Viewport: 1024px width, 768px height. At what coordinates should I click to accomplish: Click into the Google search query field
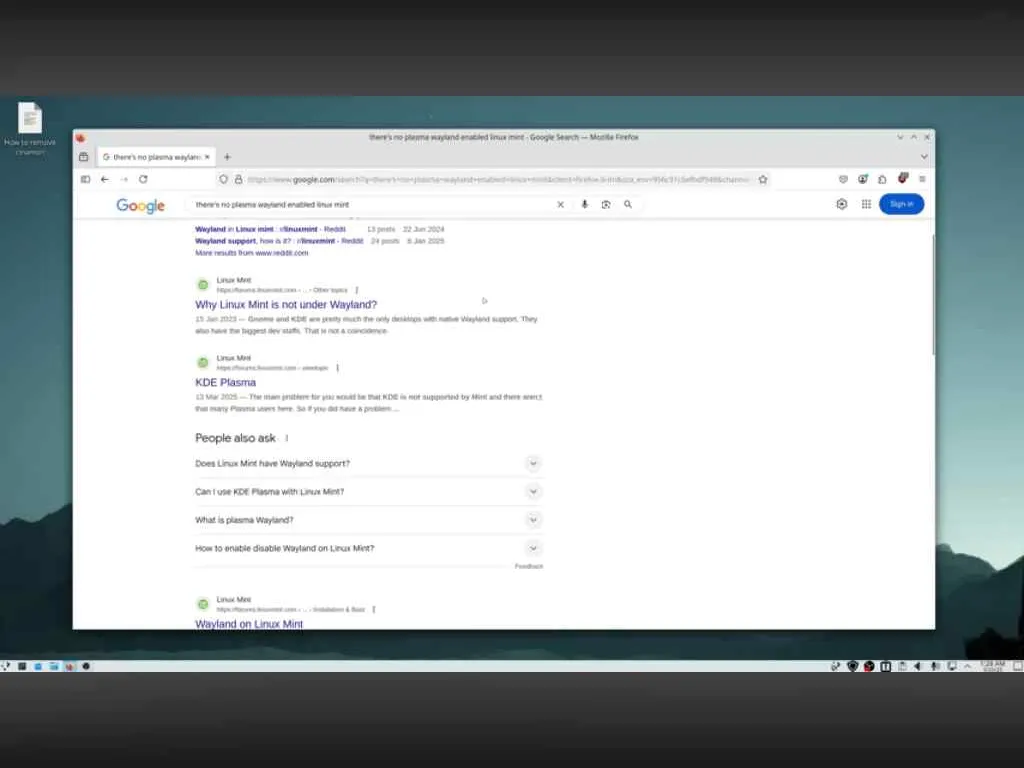pos(372,204)
